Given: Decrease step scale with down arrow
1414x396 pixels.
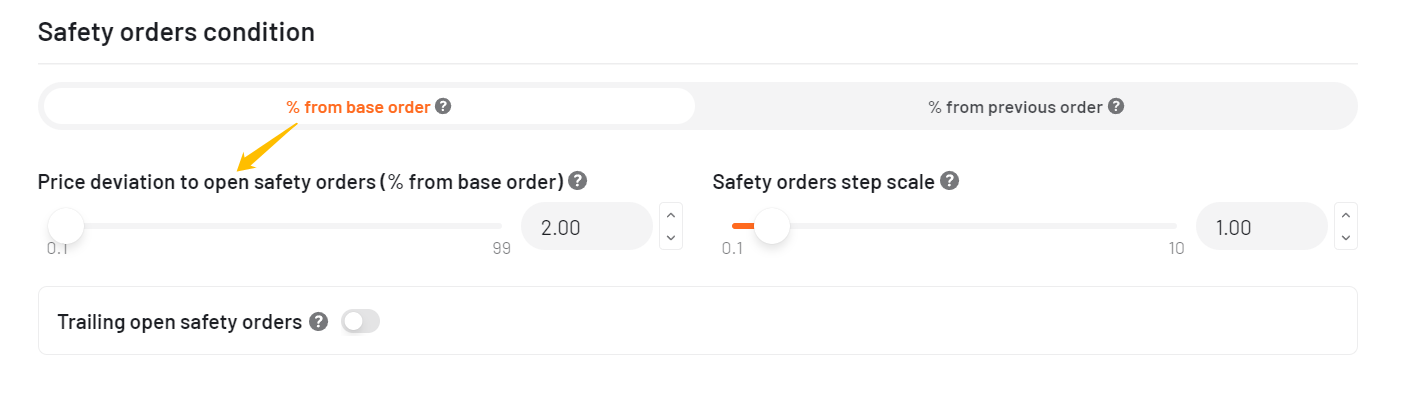Looking at the screenshot, I should [1346, 238].
